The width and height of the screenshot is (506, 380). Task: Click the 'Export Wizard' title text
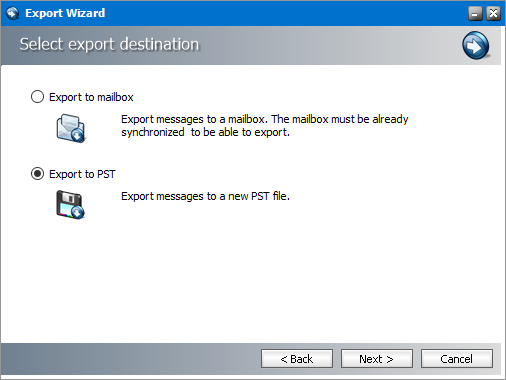point(65,13)
